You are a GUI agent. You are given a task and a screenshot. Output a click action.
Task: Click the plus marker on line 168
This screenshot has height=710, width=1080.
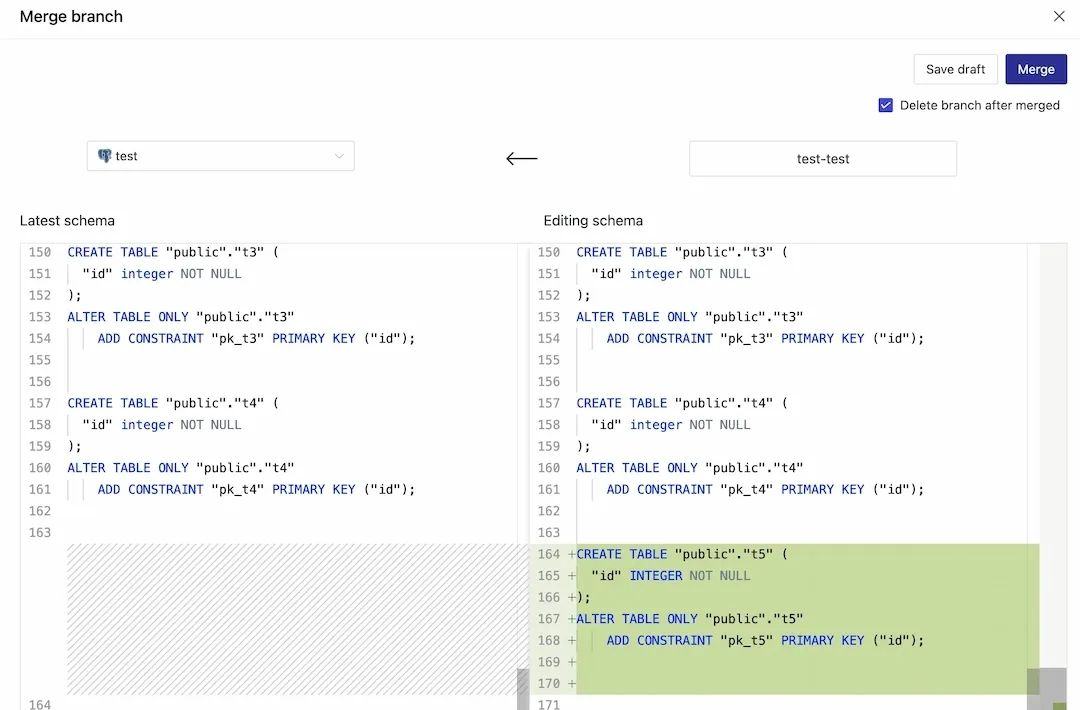(x=571, y=640)
